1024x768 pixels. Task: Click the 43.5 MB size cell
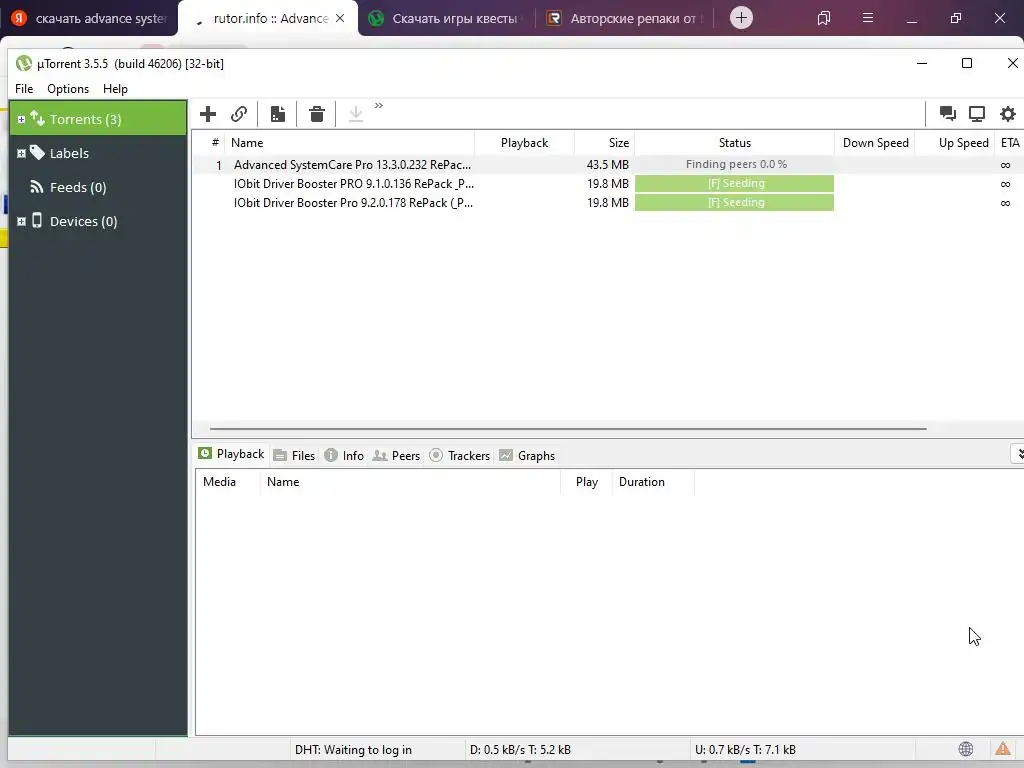click(x=607, y=165)
